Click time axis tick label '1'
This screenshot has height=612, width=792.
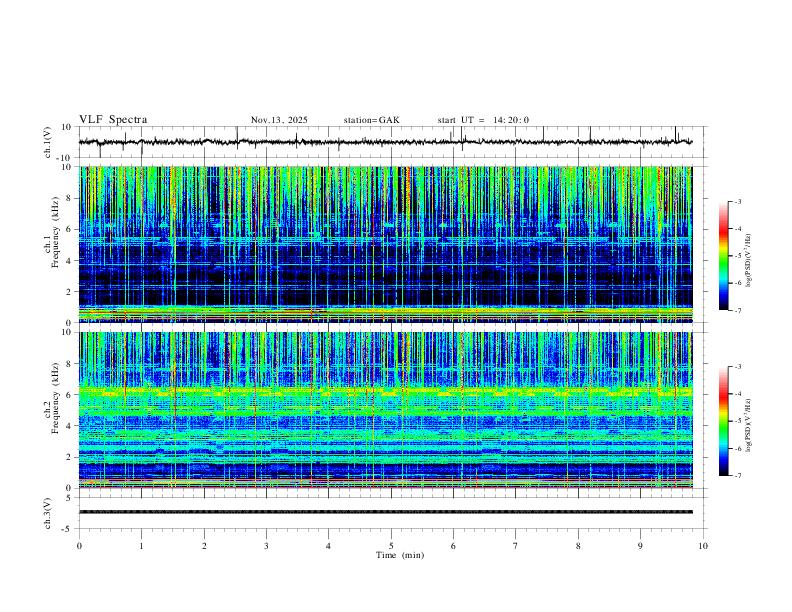click(x=141, y=546)
